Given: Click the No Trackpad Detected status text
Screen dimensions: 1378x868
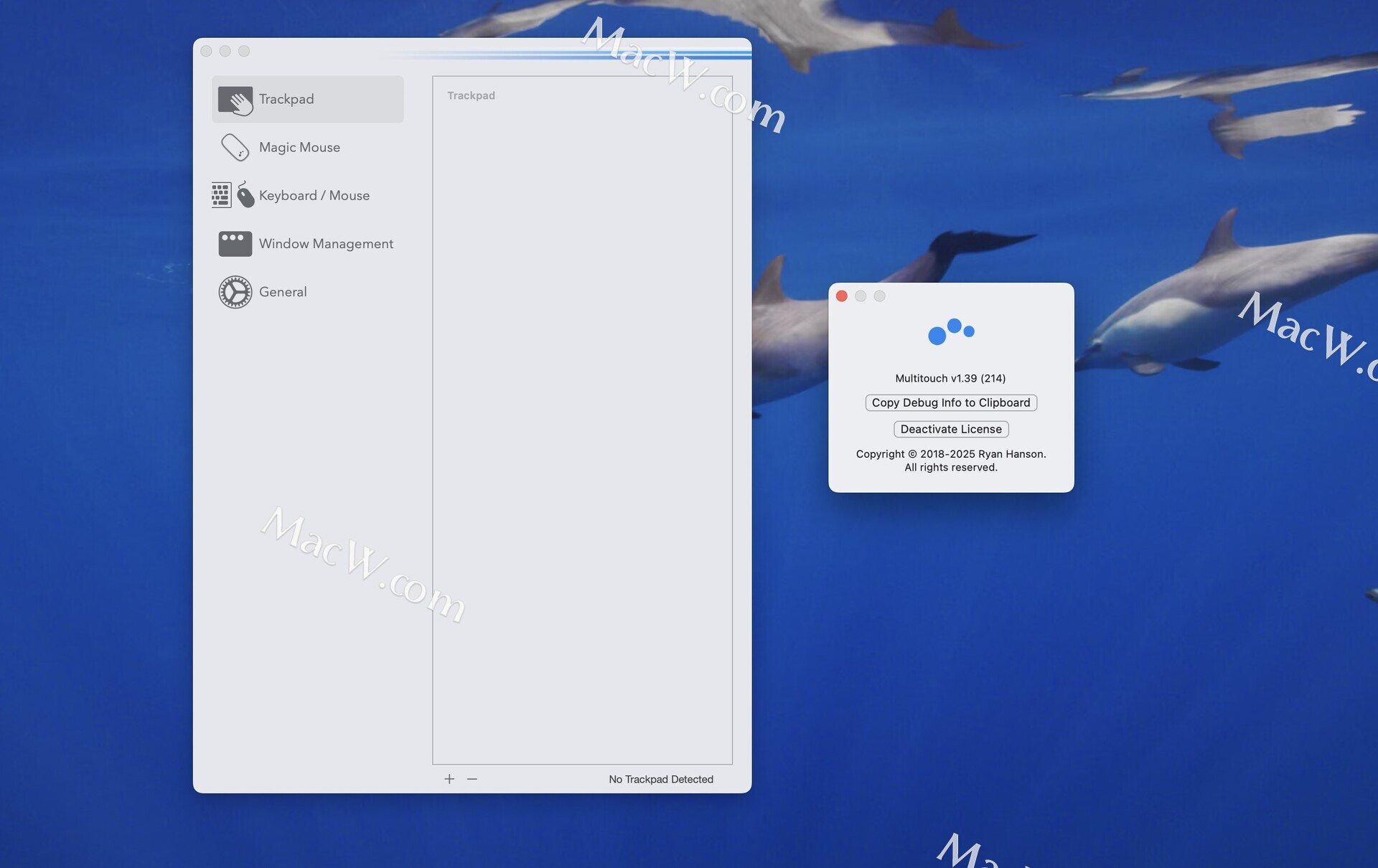Looking at the screenshot, I should click(x=660, y=779).
